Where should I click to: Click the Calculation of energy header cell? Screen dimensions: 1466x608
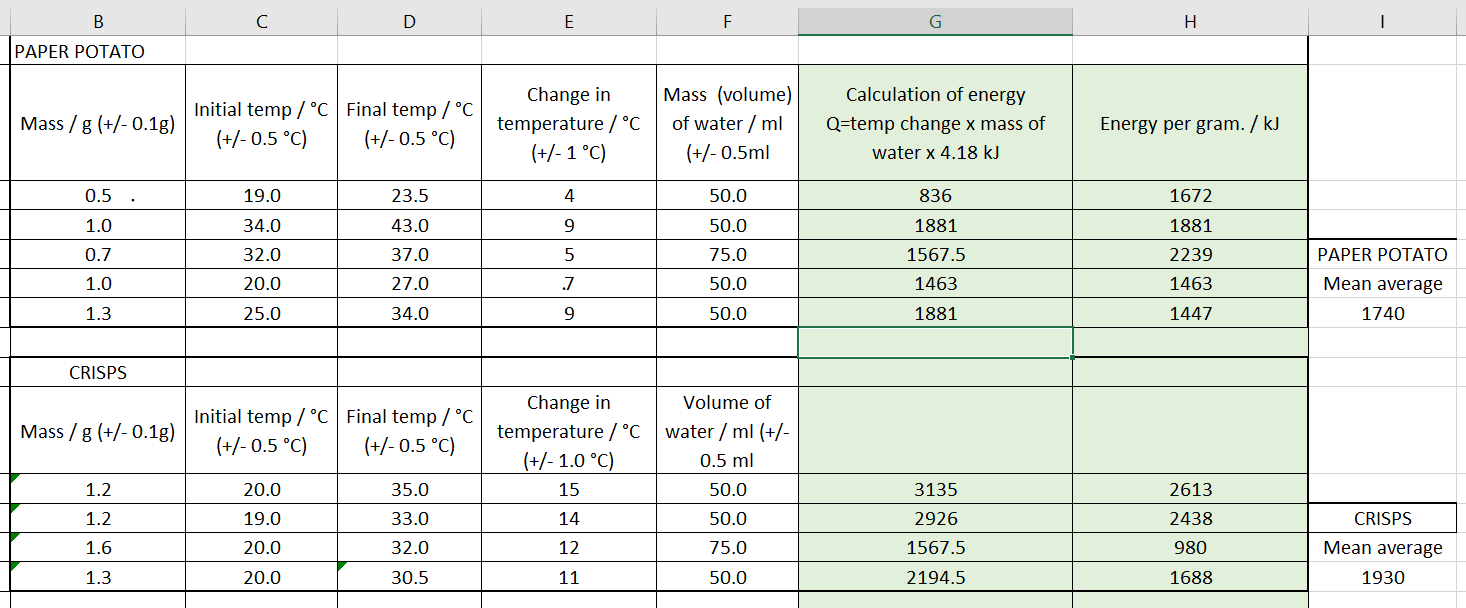[935, 123]
